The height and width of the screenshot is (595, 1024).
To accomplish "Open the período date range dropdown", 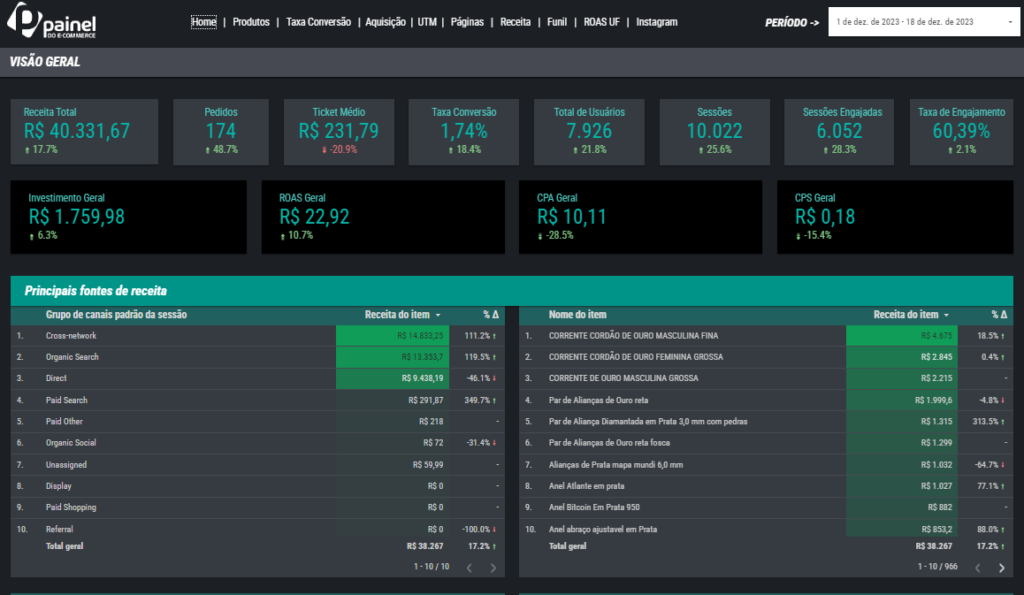I will click(920, 22).
